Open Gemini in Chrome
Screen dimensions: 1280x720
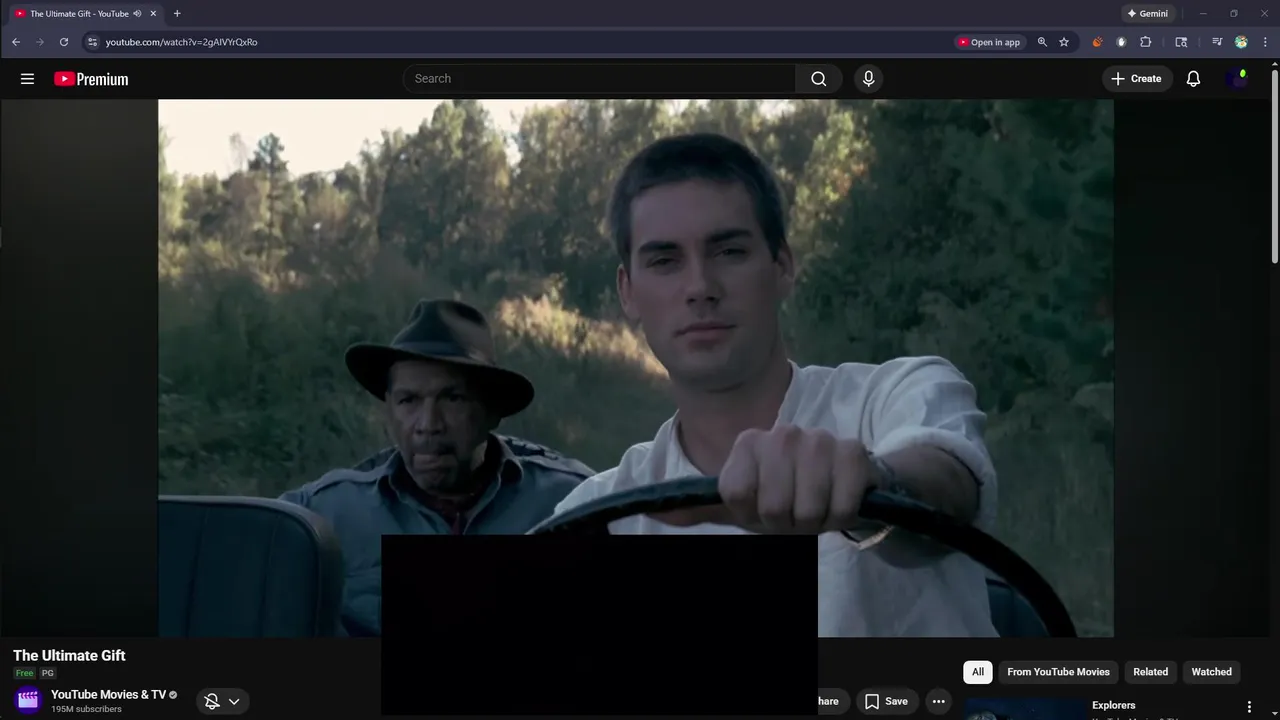coord(1147,14)
